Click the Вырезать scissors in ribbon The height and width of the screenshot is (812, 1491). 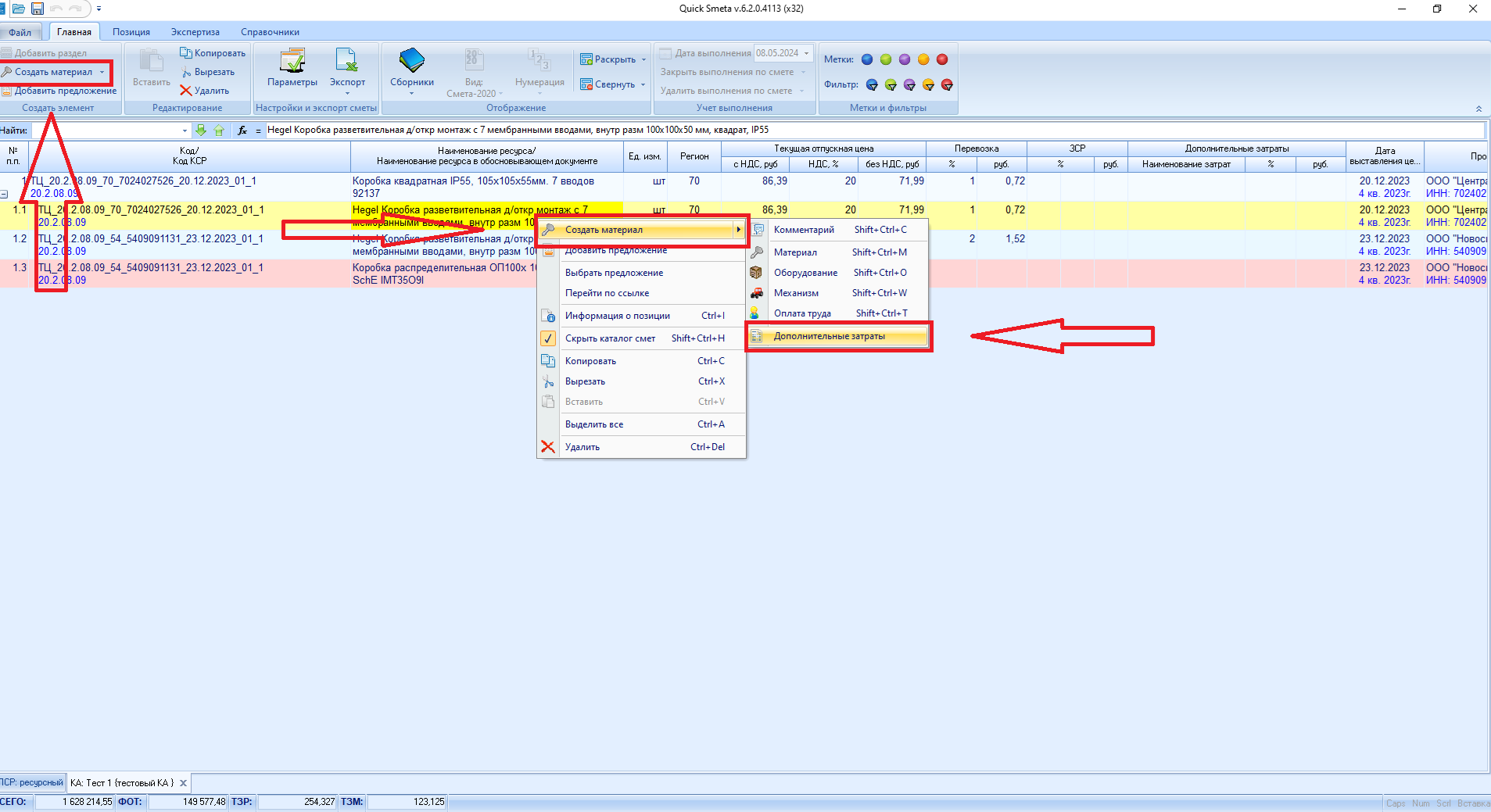point(208,72)
